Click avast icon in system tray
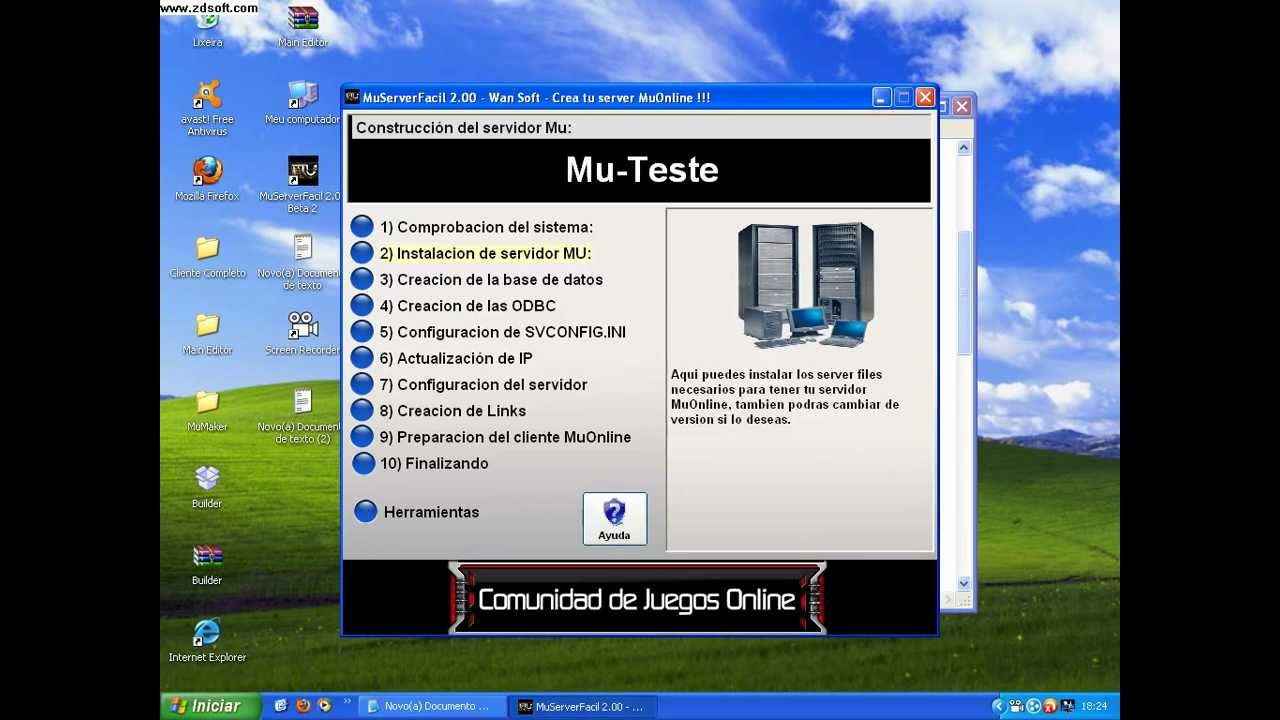Image resolution: width=1280 pixels, height=720 pixels. coord(1050,706)
